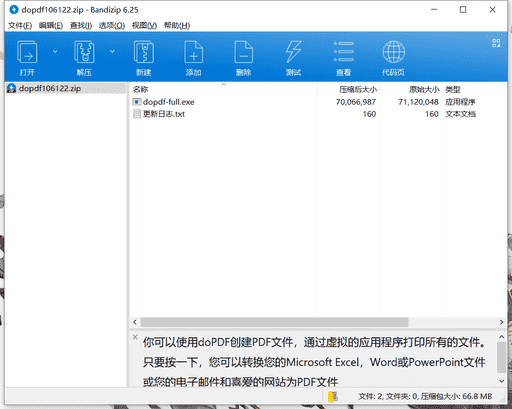Viewport: 512px width, 409px height.
Task: Click the dopdf-full.exe application icon
Action: (137, 102)
